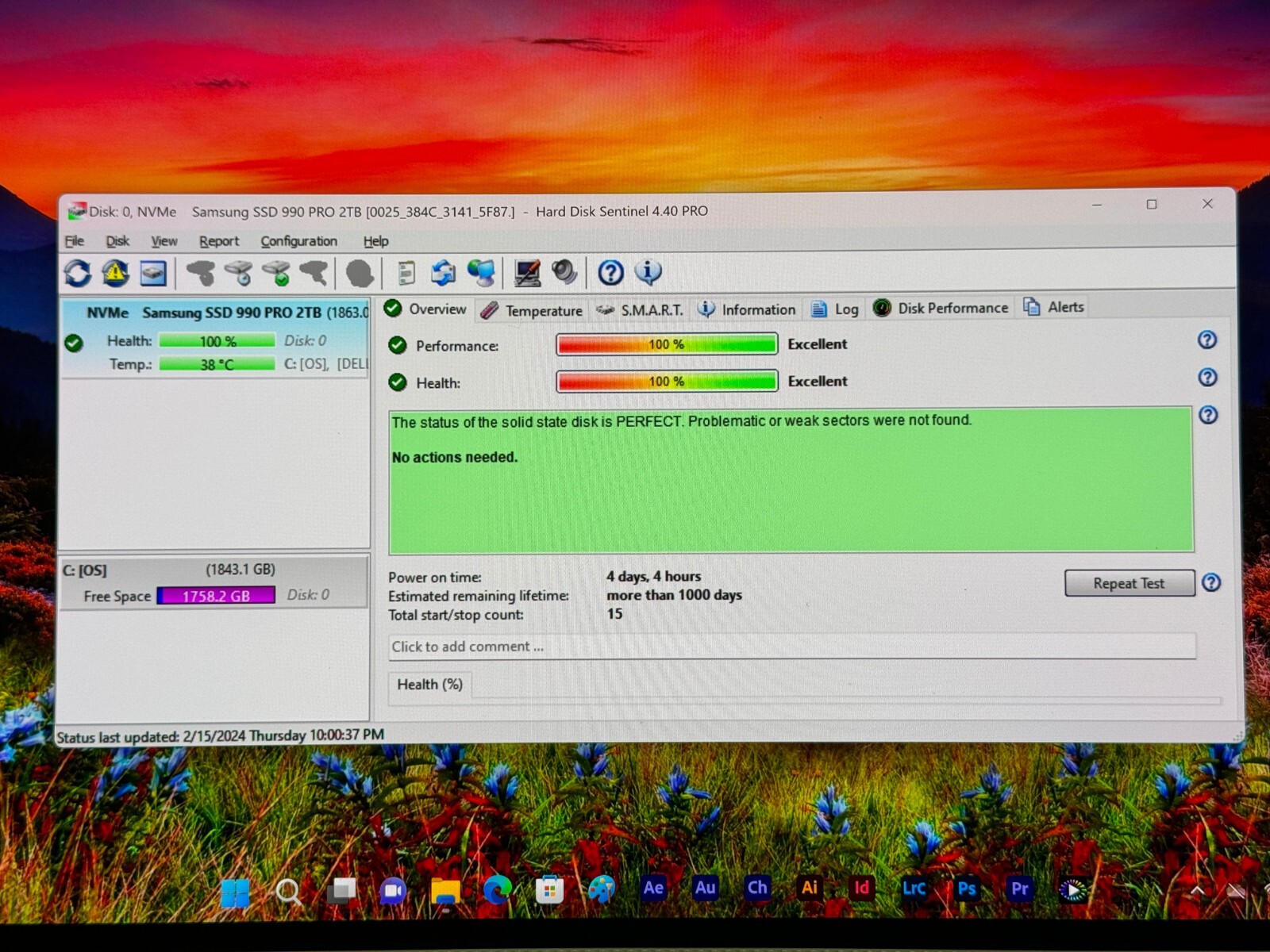The width and height of the screenshot is (1270, 952).
Task: Click the globe network toolbar icon
Action: (x=481, y=273)
